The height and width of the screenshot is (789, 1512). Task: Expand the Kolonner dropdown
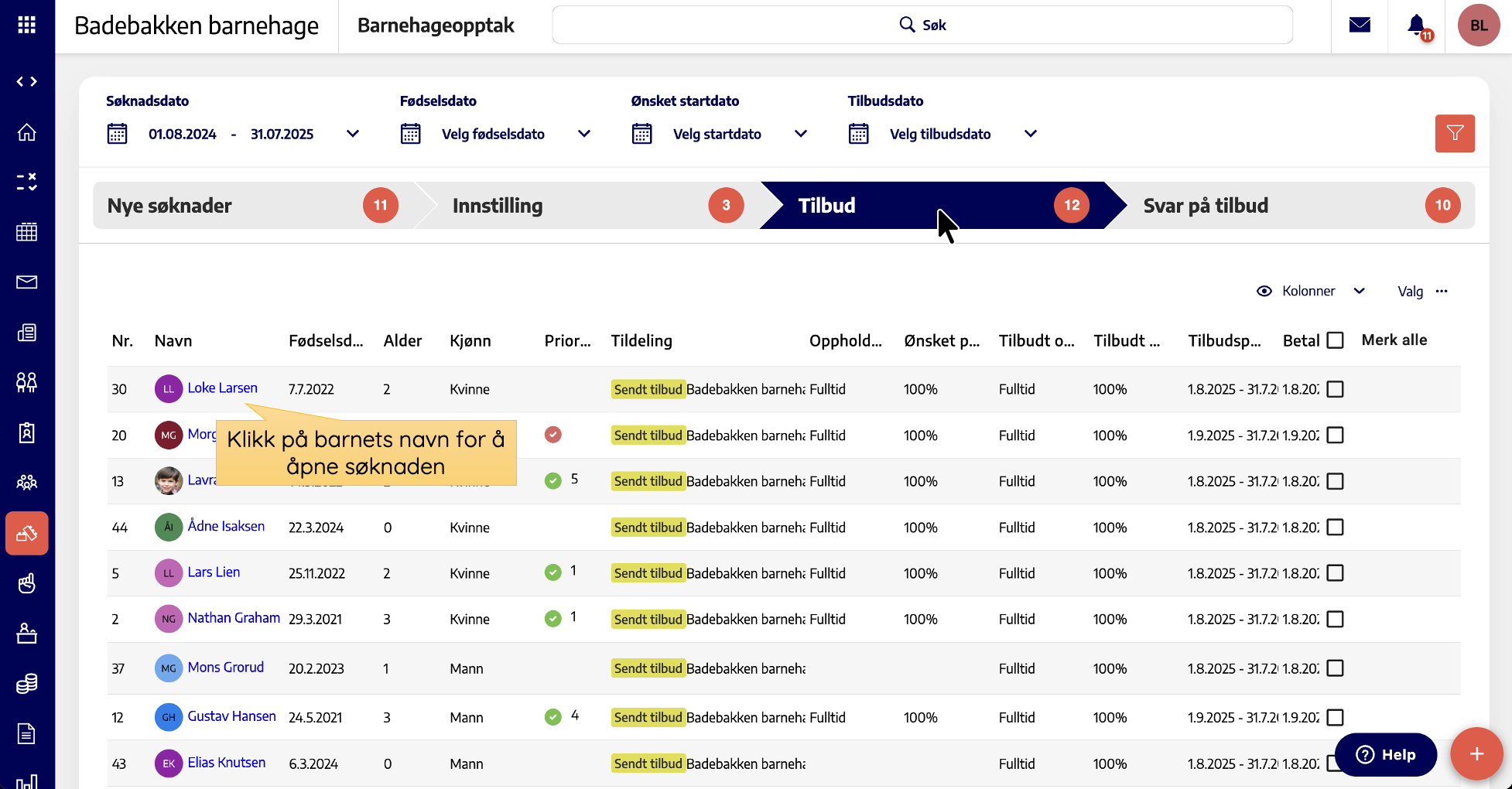(x=1311, y=291)
